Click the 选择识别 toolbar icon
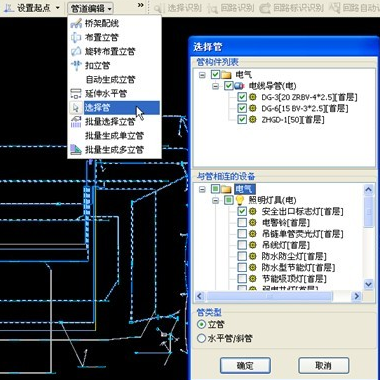Viewport: 380px width, 380px height. pos(159,8)
